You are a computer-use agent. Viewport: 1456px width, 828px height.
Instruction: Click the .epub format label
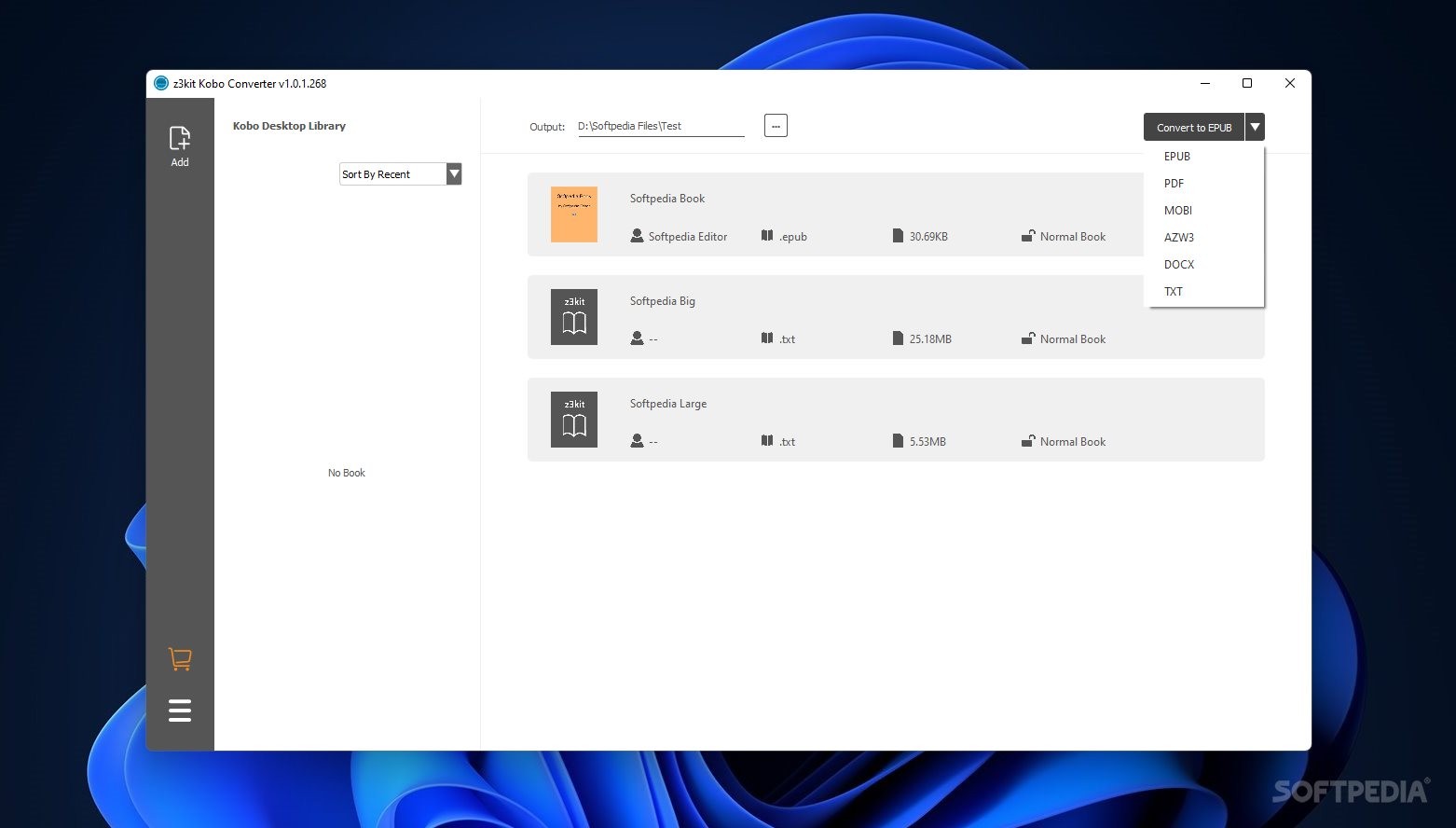tap(793, 237)
